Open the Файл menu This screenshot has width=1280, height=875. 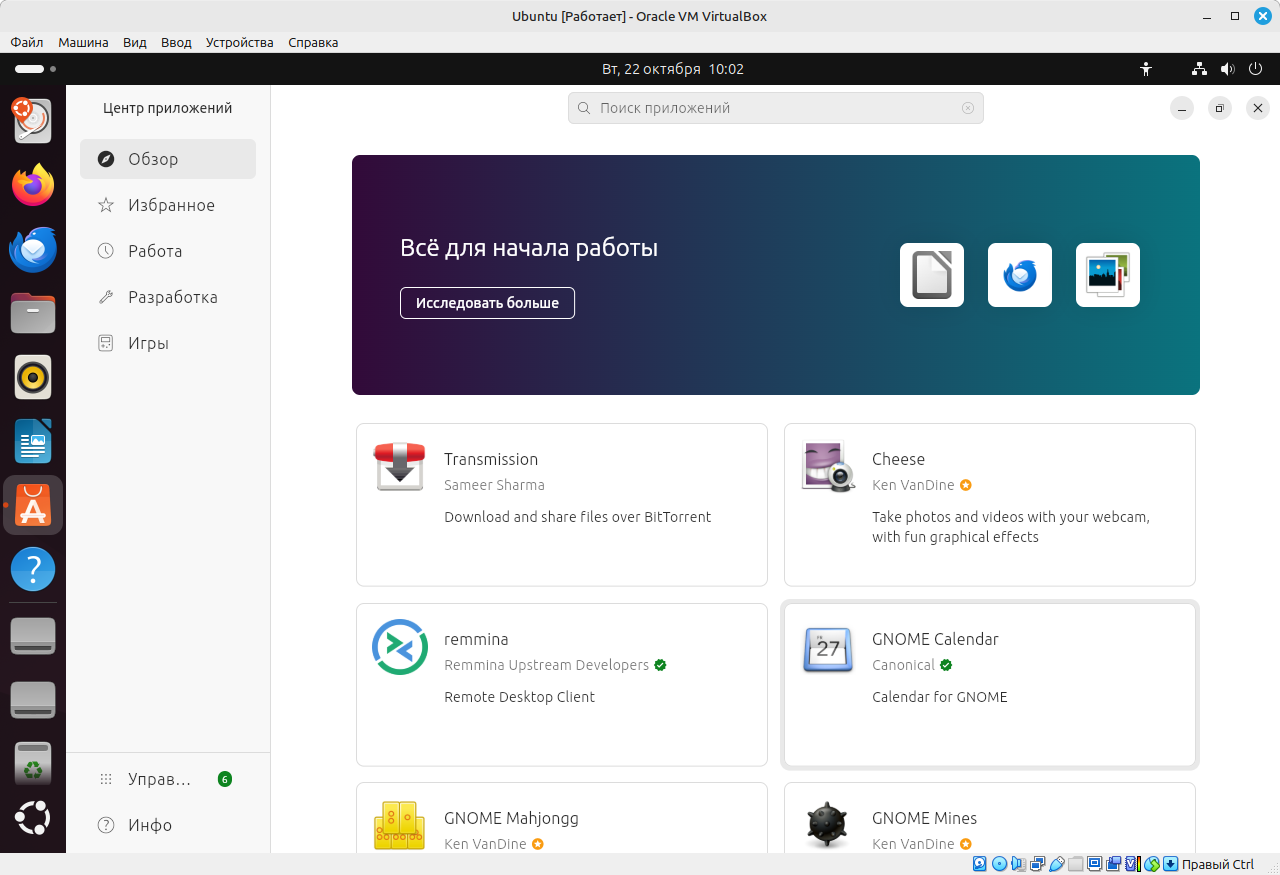click(27, 42)
